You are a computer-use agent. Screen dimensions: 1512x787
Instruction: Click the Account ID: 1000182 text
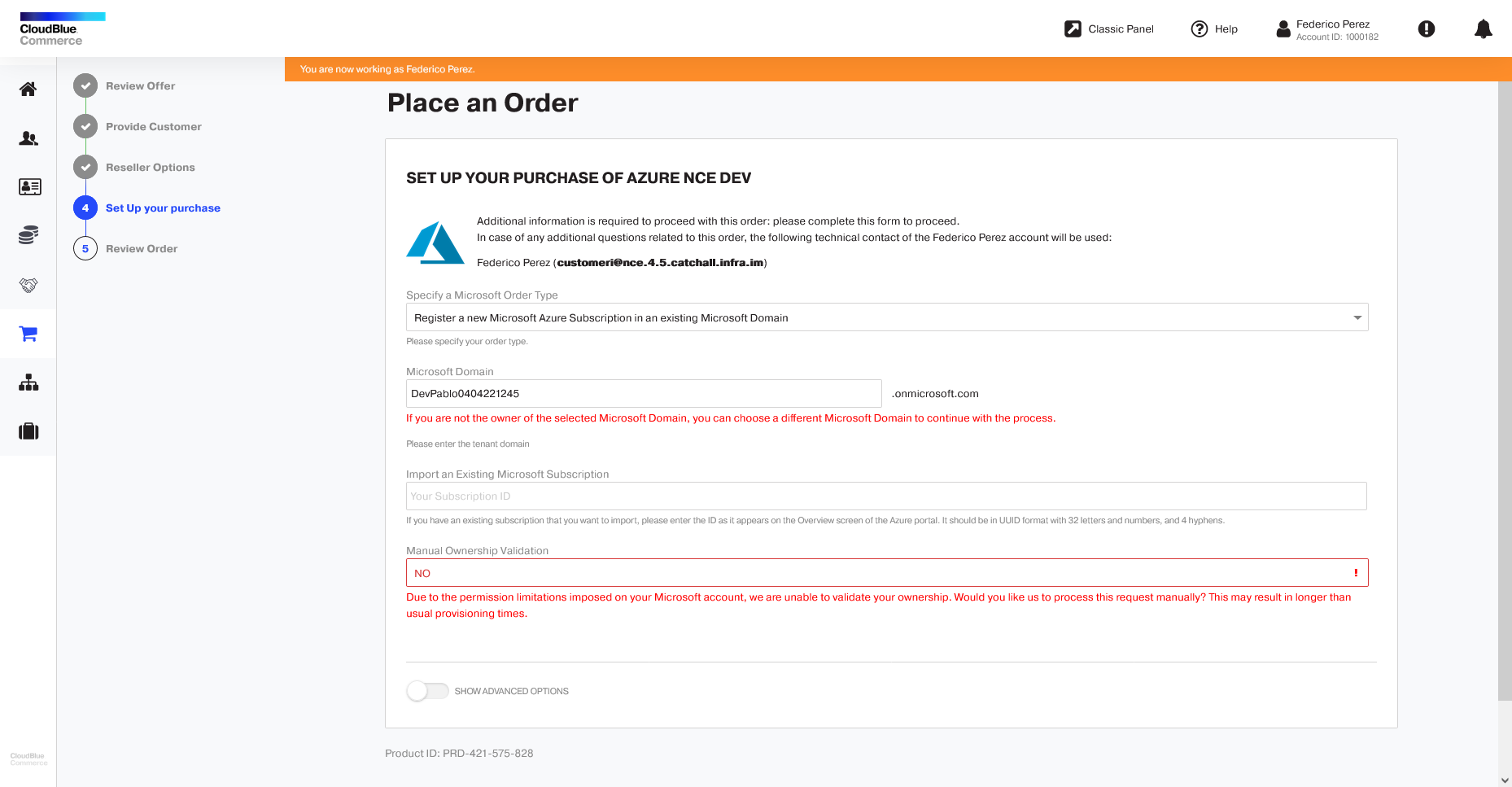(x=1337, y=37)
